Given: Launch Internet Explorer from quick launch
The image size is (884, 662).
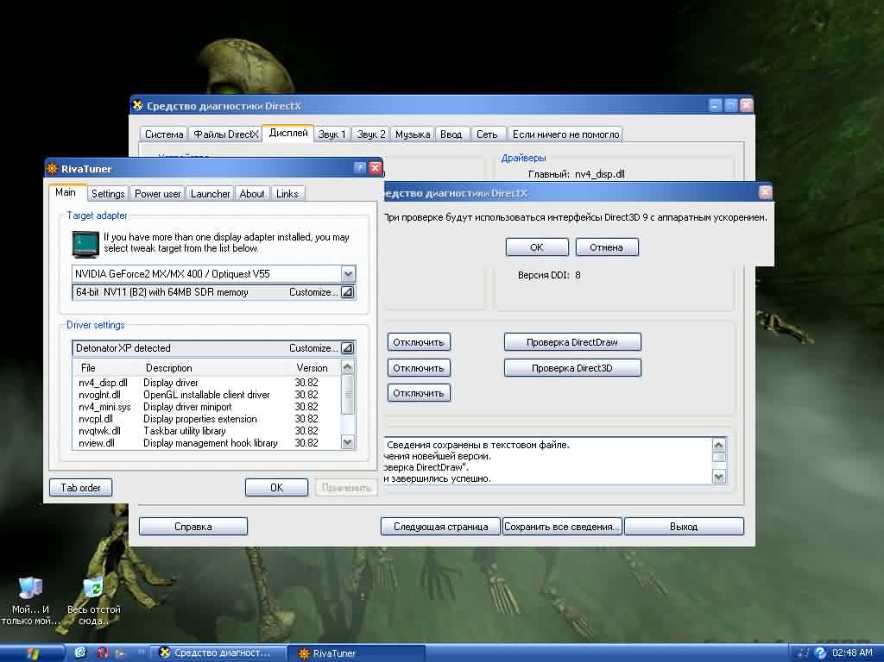Looking at the screenshot, I should coord(81,653).
